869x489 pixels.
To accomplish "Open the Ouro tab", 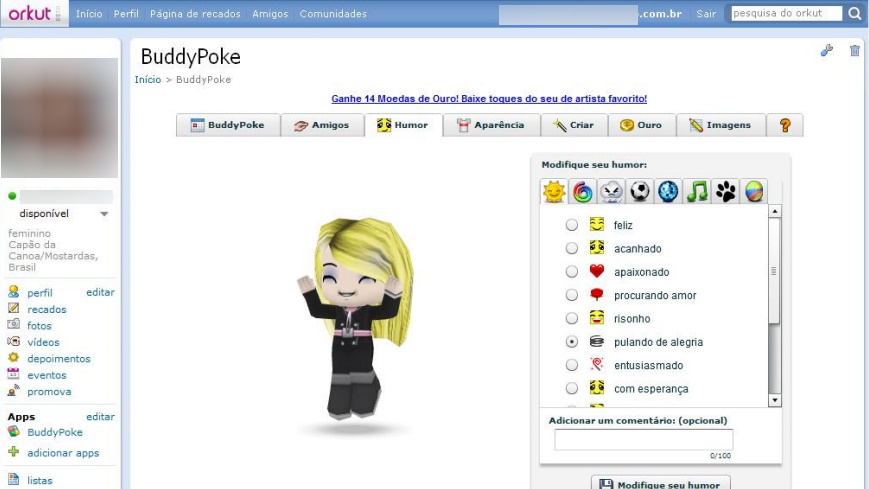I will click(x=641, y=125).
